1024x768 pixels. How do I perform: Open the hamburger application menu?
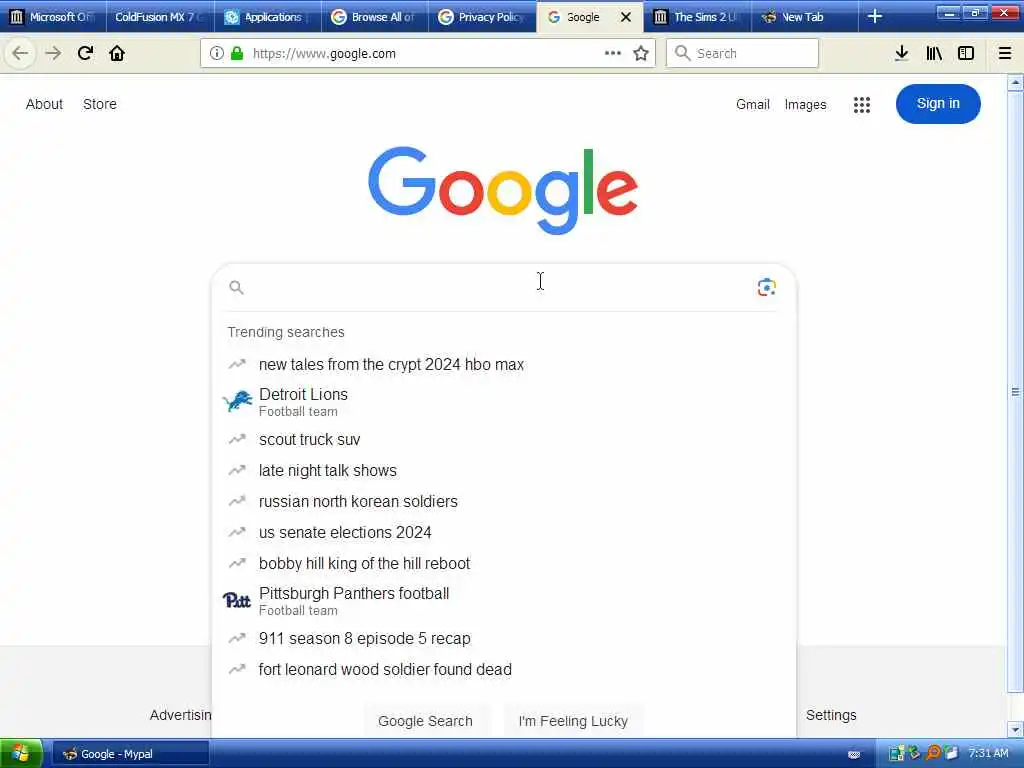[x=1005, y=54]
